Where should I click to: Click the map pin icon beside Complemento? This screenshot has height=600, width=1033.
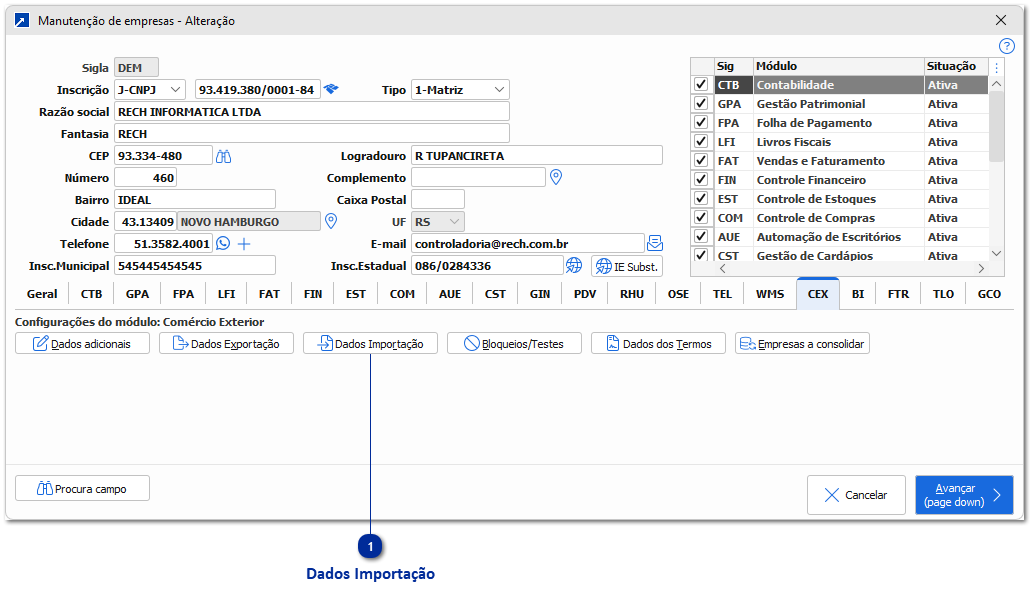pyautogui.click(x=556, y=177)
